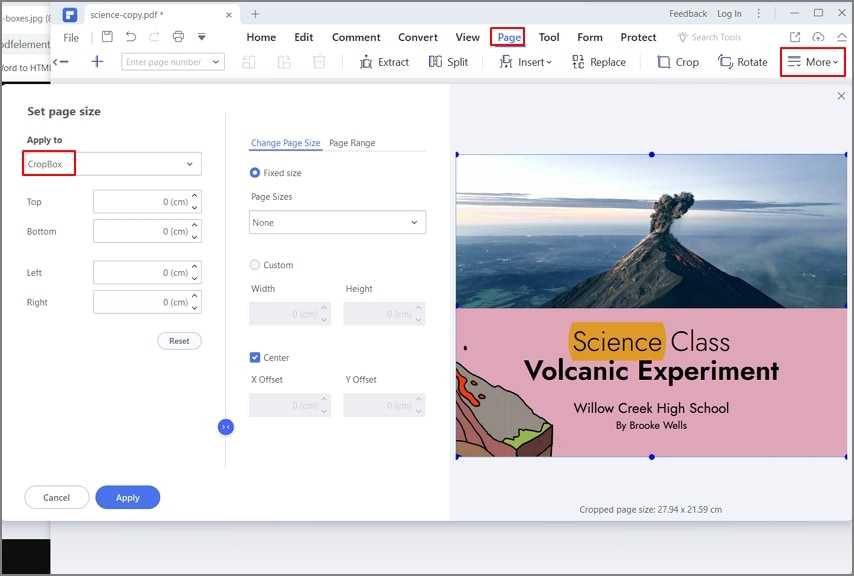Image resolution: width=854 pixels, height=576 pixels.
Task: Add a new tab with plus icon
Action: [x=255, y=14]
